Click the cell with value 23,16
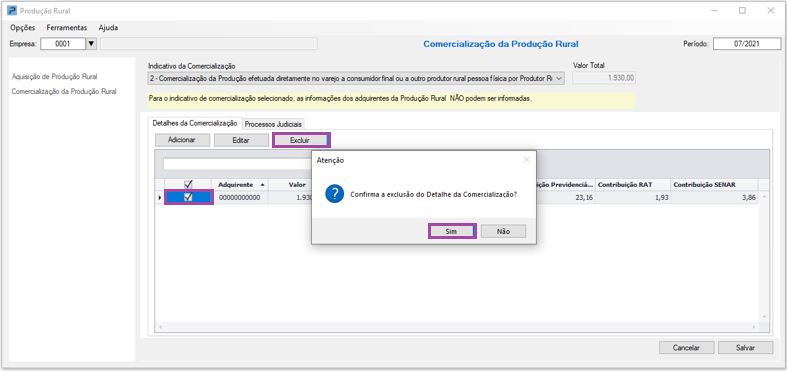The image size is (787, 371). [566, 197]
